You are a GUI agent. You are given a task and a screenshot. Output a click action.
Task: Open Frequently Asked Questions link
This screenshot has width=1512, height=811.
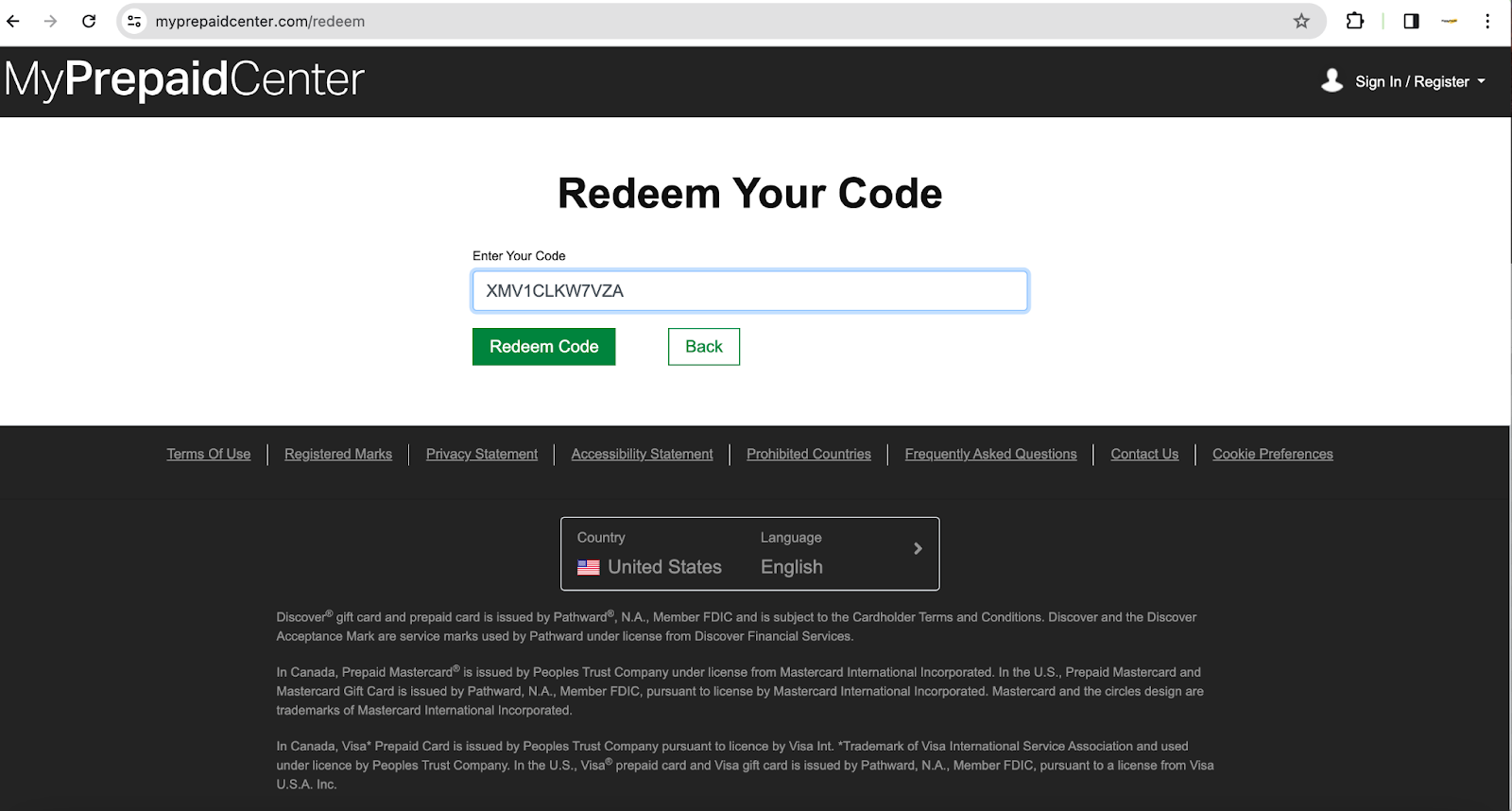(990, 455)
